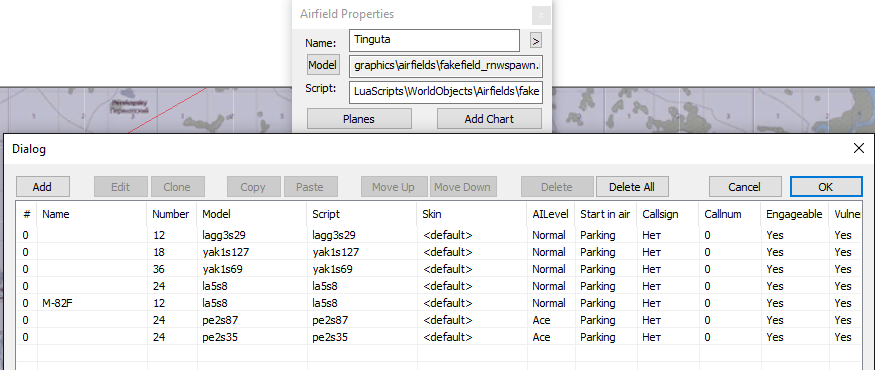Click the airfield Name field containing Tinguta
Image resolution: width=875 pixels, height=370 pixels.
(435, 40)
